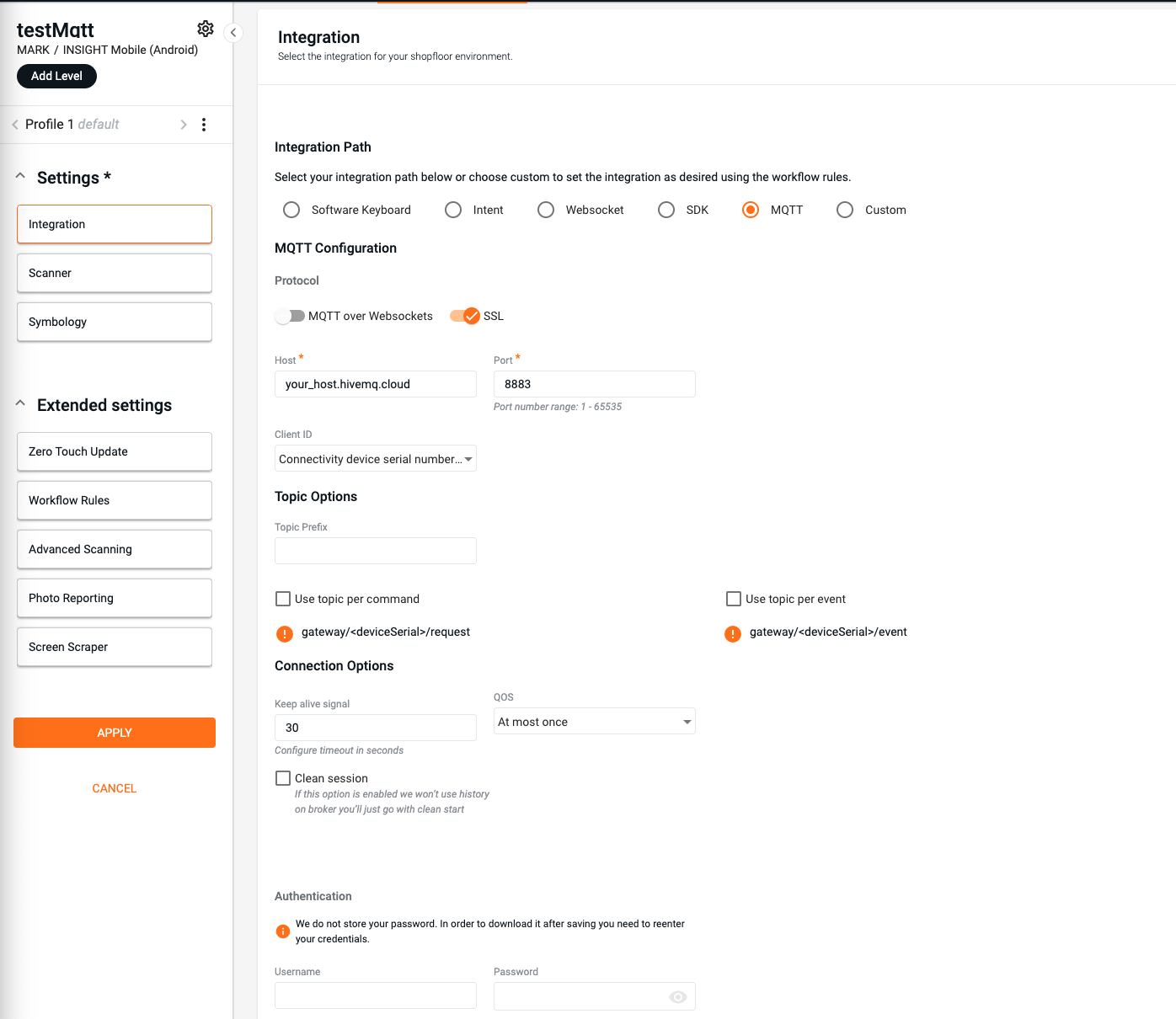Enable MQTT over Websockets toggle

[x=290, y=316]
